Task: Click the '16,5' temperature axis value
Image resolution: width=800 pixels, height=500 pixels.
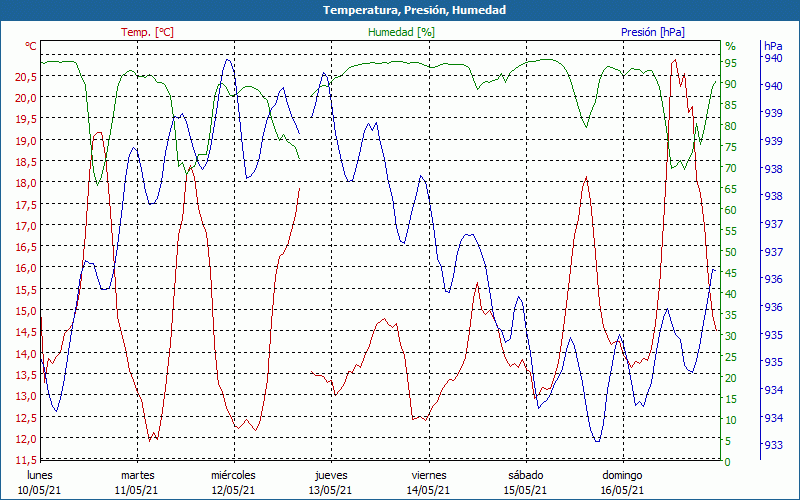Action: (26, 247)
